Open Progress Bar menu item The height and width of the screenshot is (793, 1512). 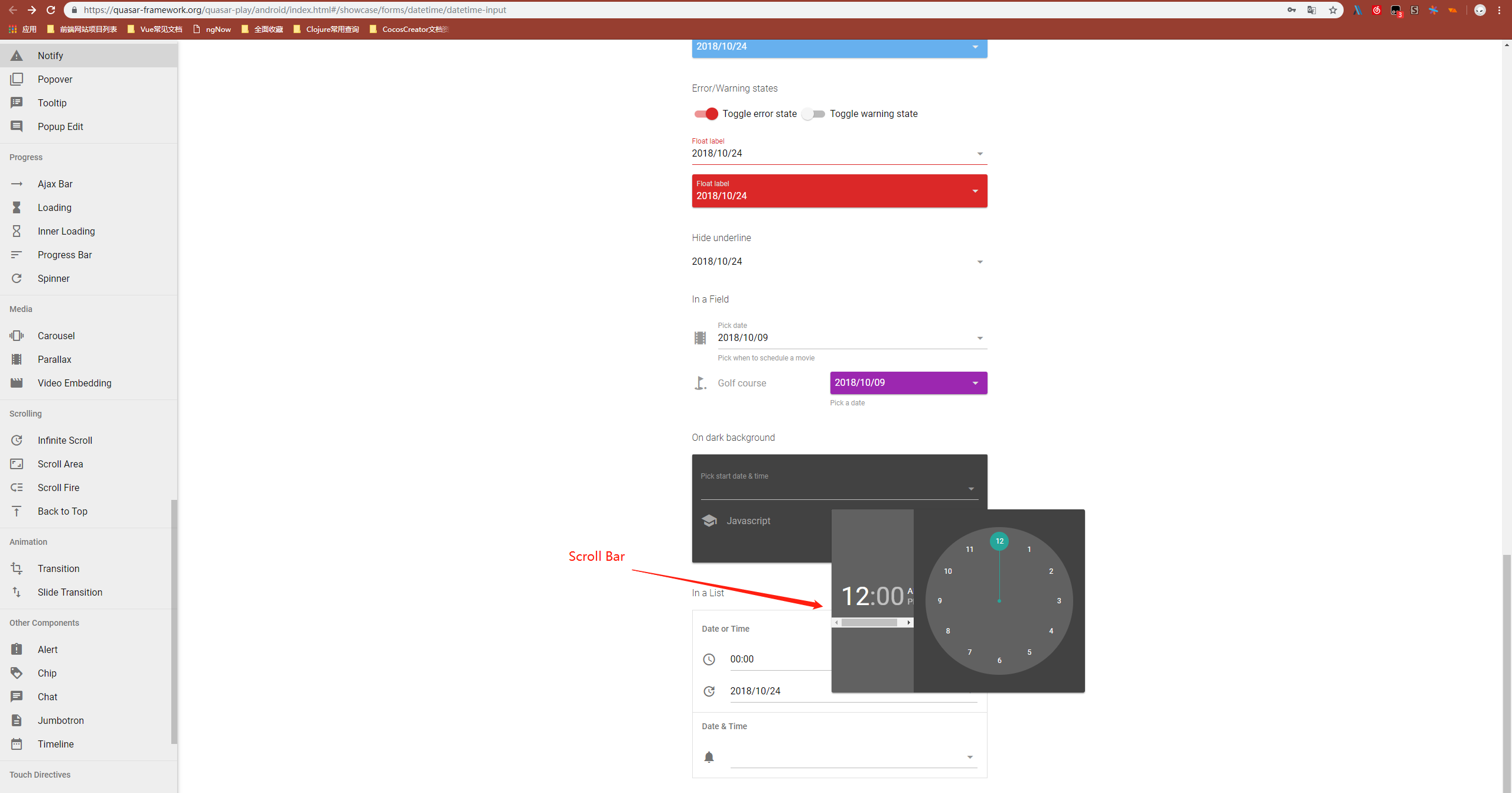65,255
